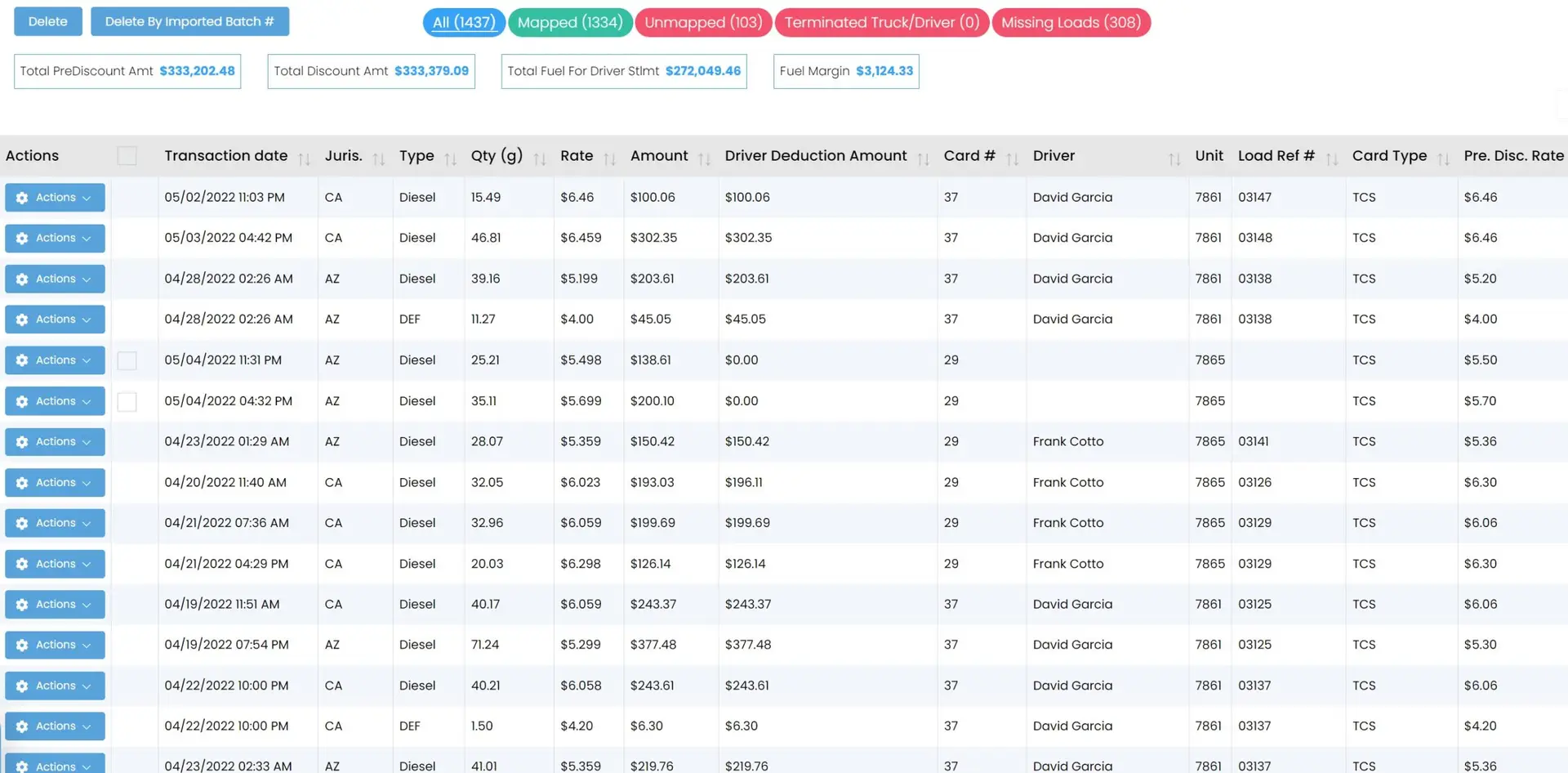Sort by Transaction date column arrows
Viewport: 1568px width, 773px height.
point(304,159)
